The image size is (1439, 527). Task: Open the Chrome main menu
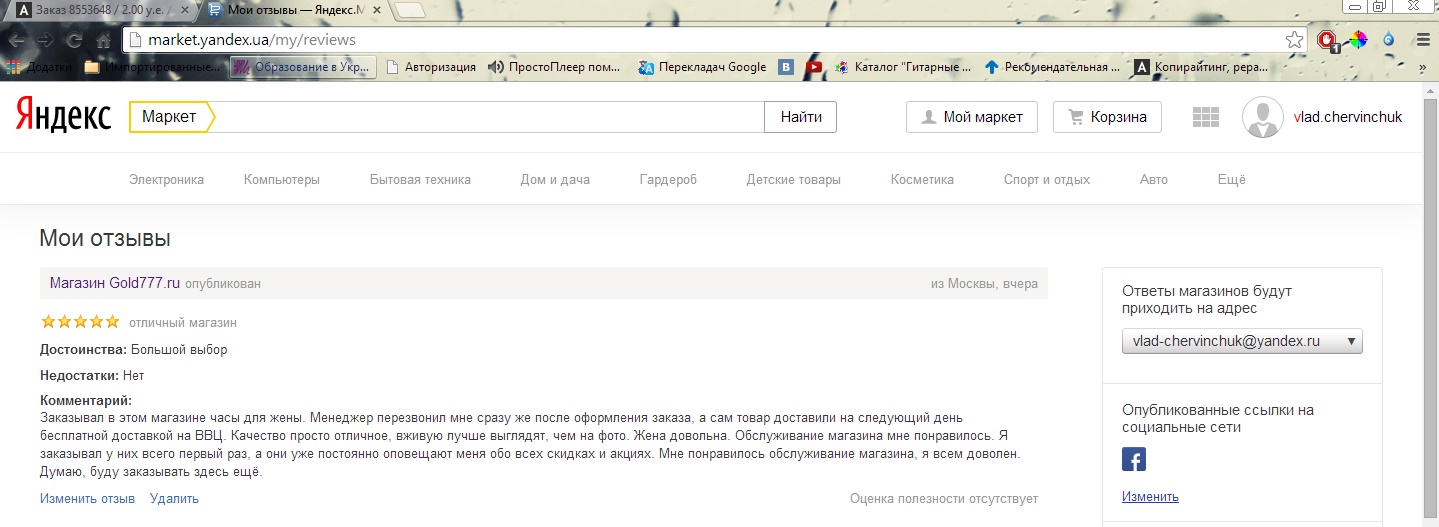[x=1422, y=40]
